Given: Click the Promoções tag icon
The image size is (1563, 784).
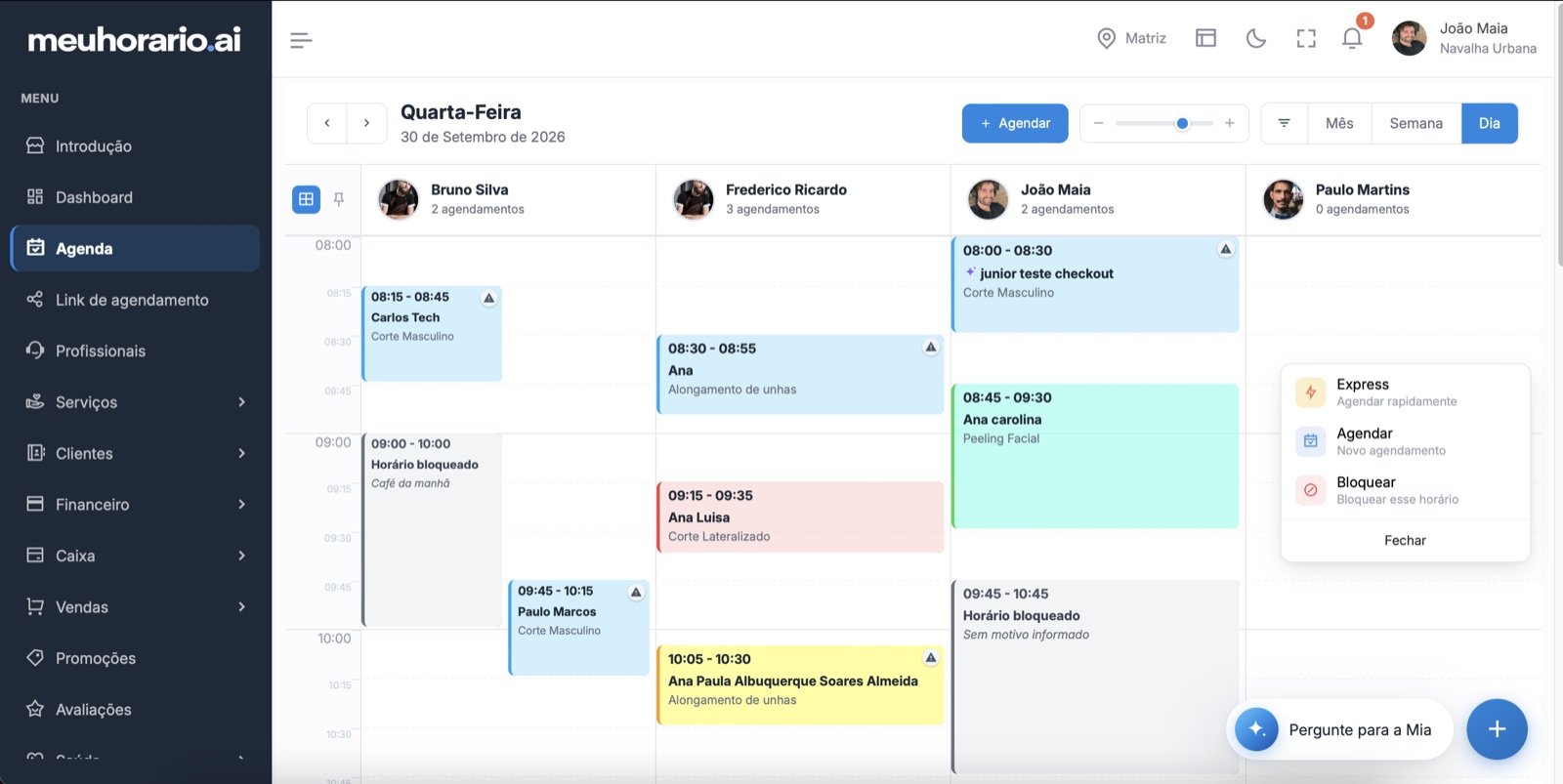Looking at the screenshot, I should [x=35, y=657].
